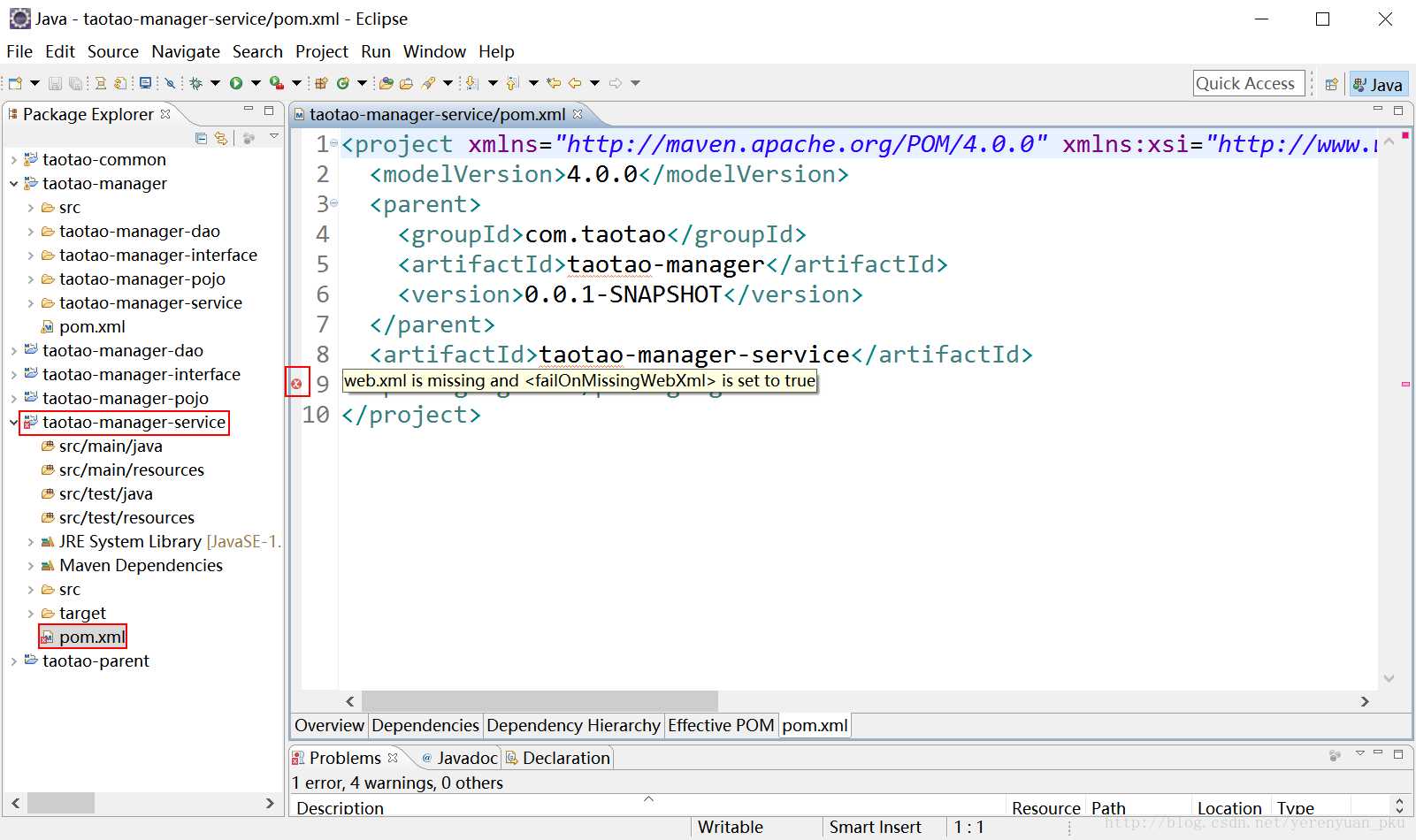Click the editor horizontal scrollbar thumb
The image size is (1416, 840).
(540, 701)
